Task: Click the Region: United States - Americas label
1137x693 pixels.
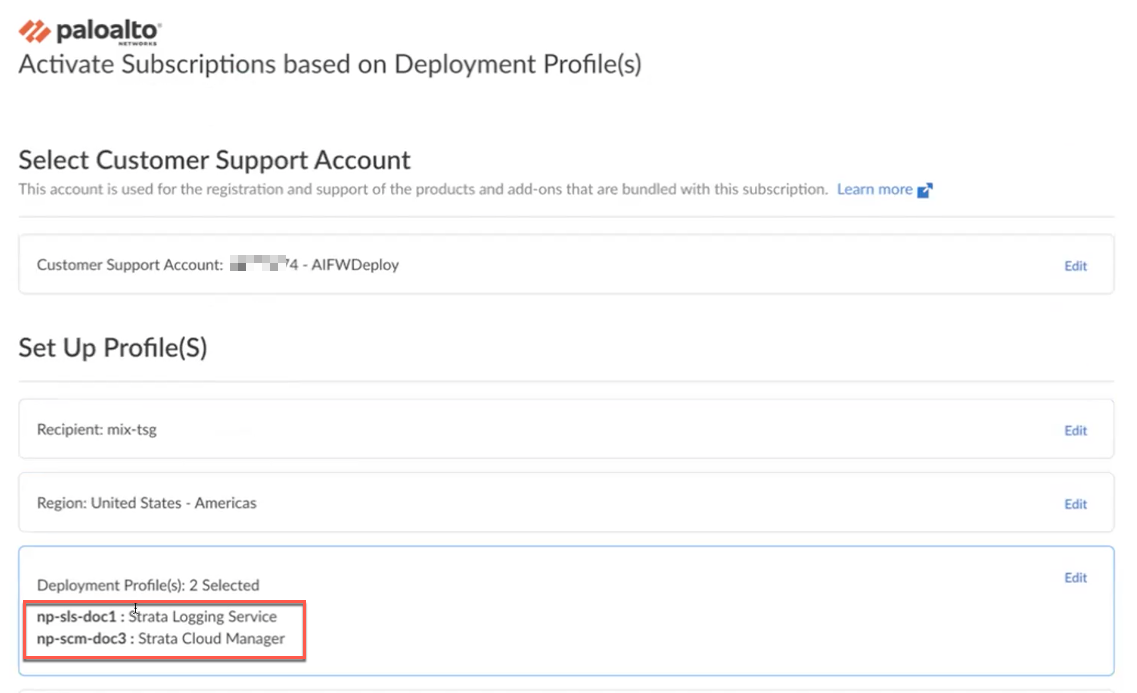Action: click(x=147, y=503)
